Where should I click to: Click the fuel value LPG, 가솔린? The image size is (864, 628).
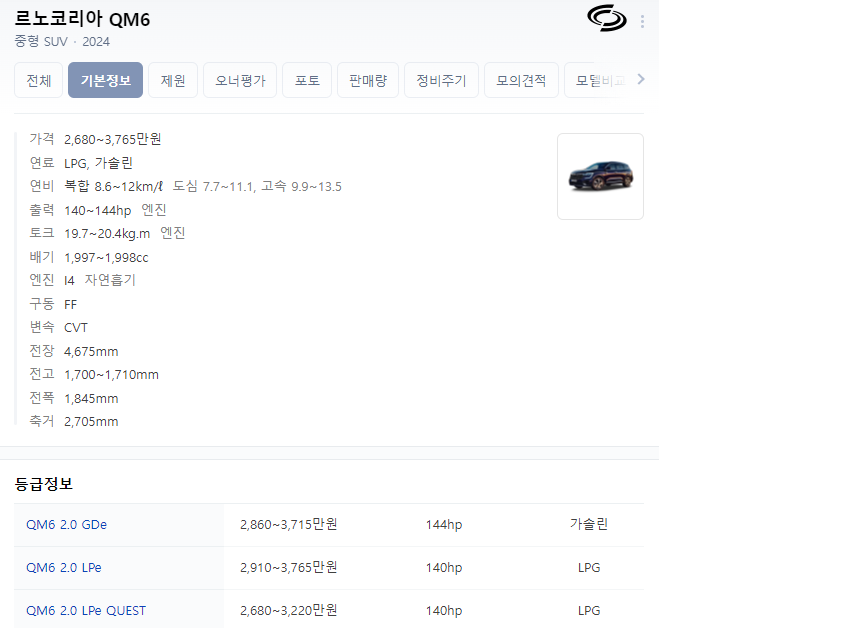[99, 163]
